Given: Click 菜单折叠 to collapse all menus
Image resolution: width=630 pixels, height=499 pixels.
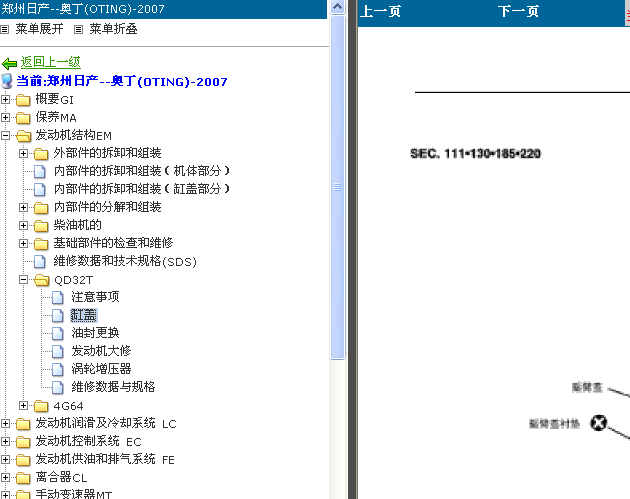Looking at the screenshot, I should [113, 29].
